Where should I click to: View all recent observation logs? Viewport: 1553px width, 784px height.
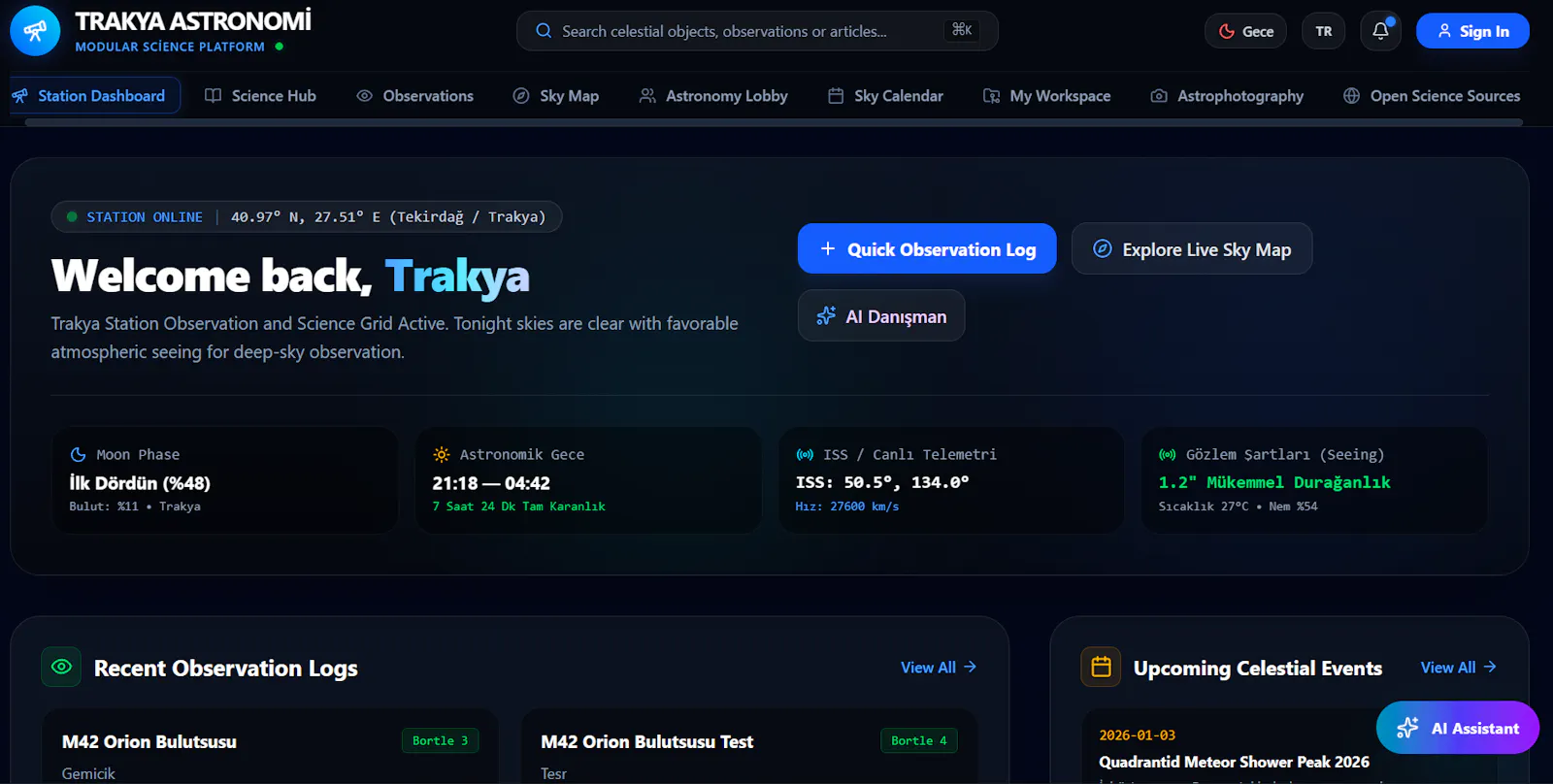[x=939, y=667]
